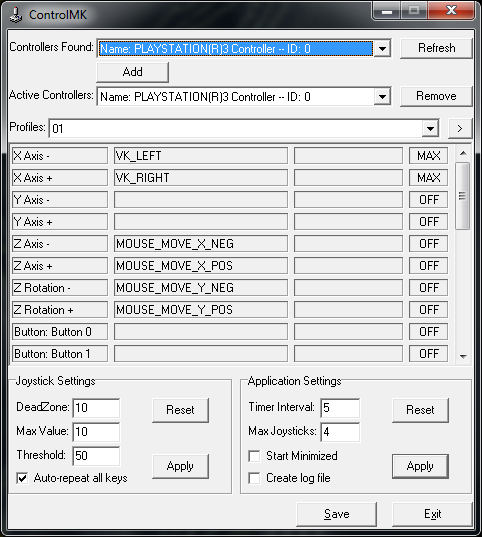Click the scroll down arrow in mapping list

pos(463,357)
